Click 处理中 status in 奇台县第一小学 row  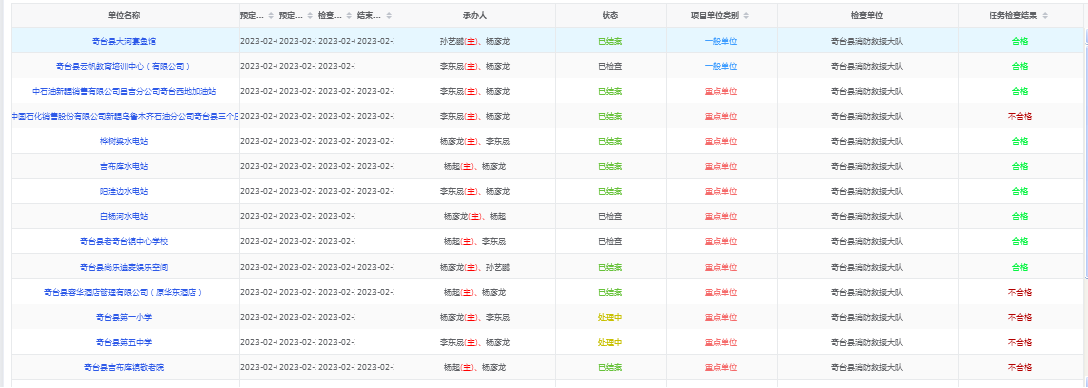610,317
